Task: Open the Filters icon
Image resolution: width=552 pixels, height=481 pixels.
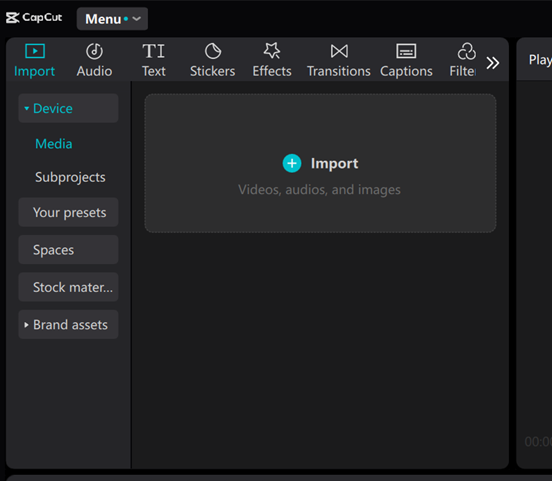Action: (x=466, y=51)
